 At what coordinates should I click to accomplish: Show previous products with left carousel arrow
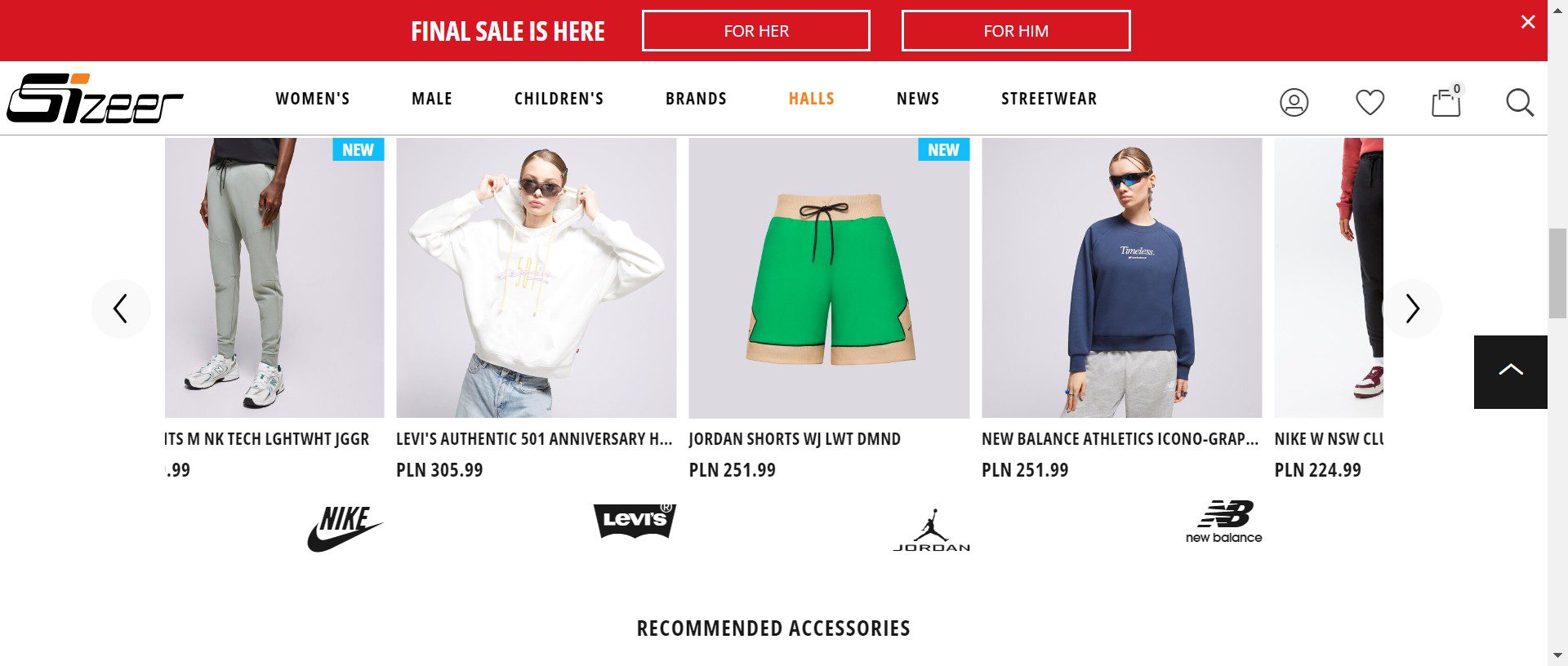(121, 309)
